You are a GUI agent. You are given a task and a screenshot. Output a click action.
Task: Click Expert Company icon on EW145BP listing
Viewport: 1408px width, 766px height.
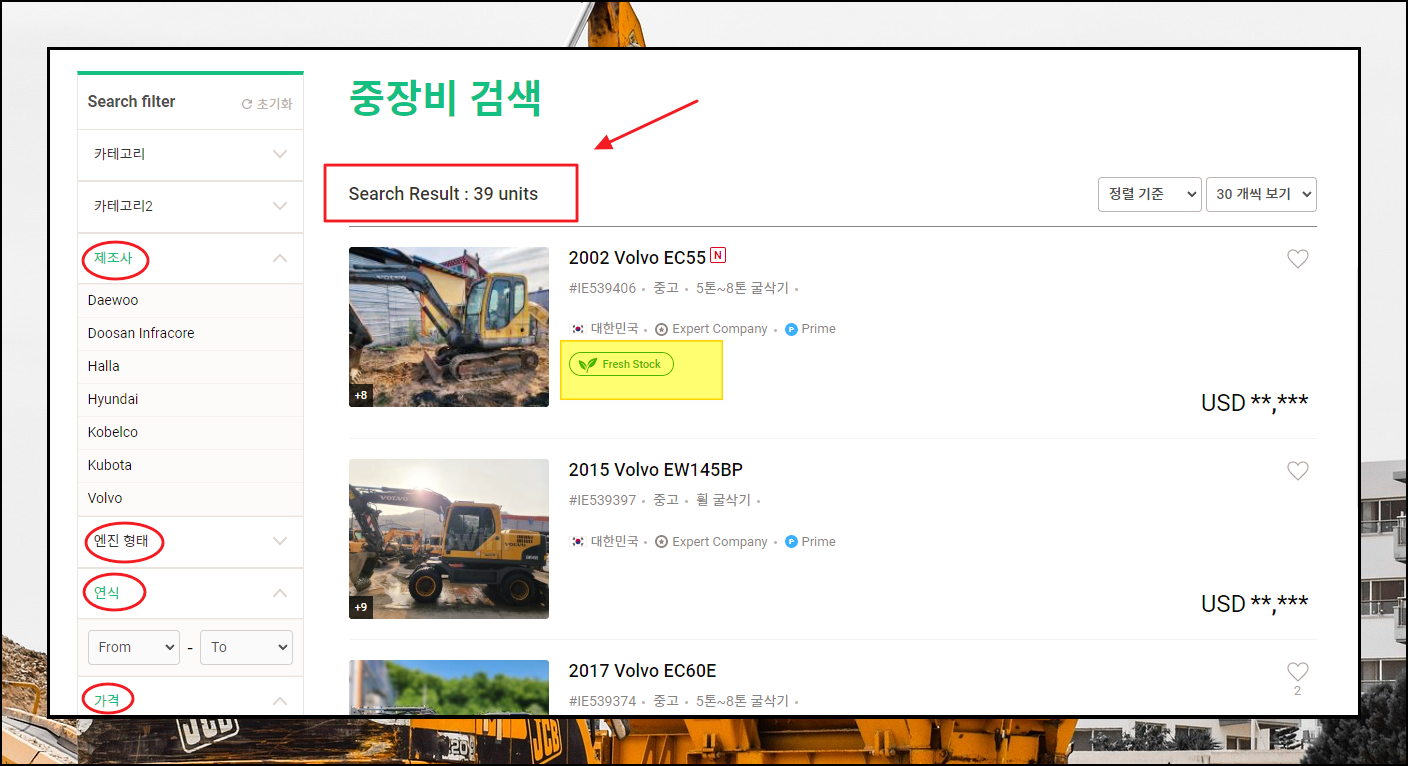661,542
